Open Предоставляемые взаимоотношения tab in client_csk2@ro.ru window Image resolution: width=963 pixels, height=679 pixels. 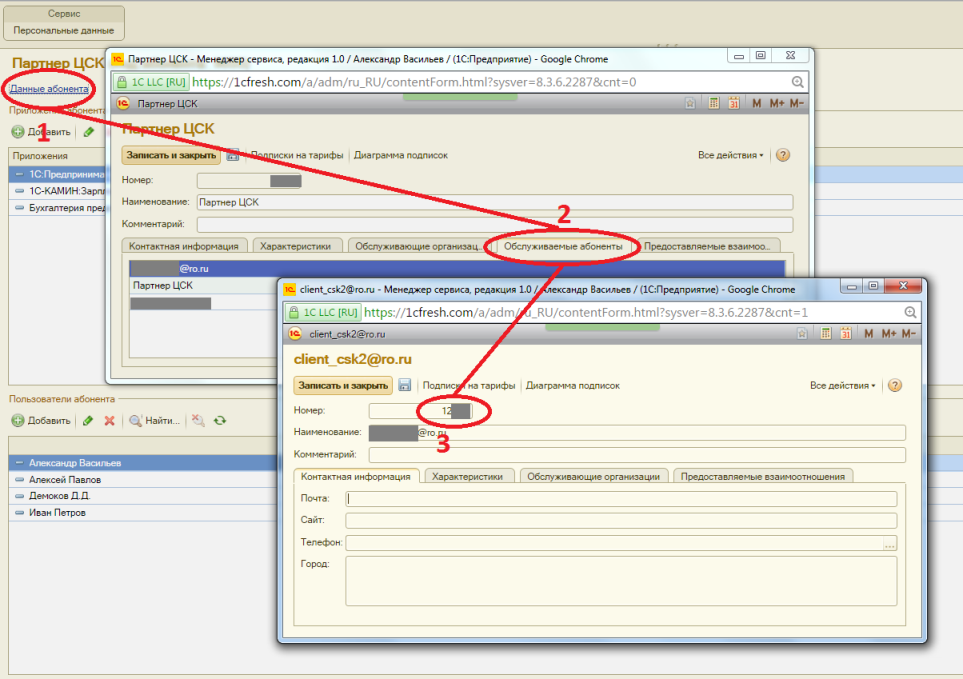[763, 476]
